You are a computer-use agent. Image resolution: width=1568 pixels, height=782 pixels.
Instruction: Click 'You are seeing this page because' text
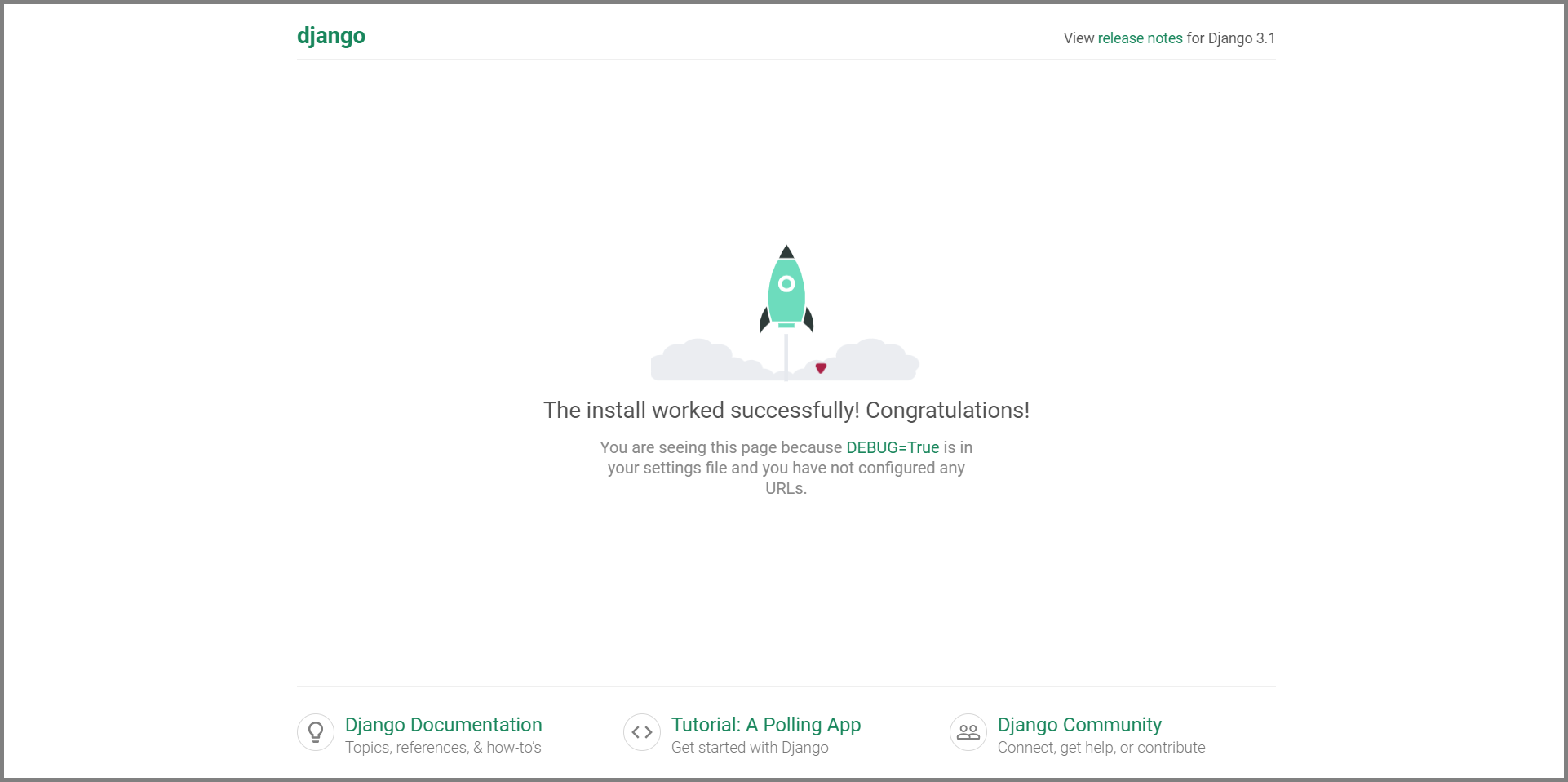tap(721, 447)
